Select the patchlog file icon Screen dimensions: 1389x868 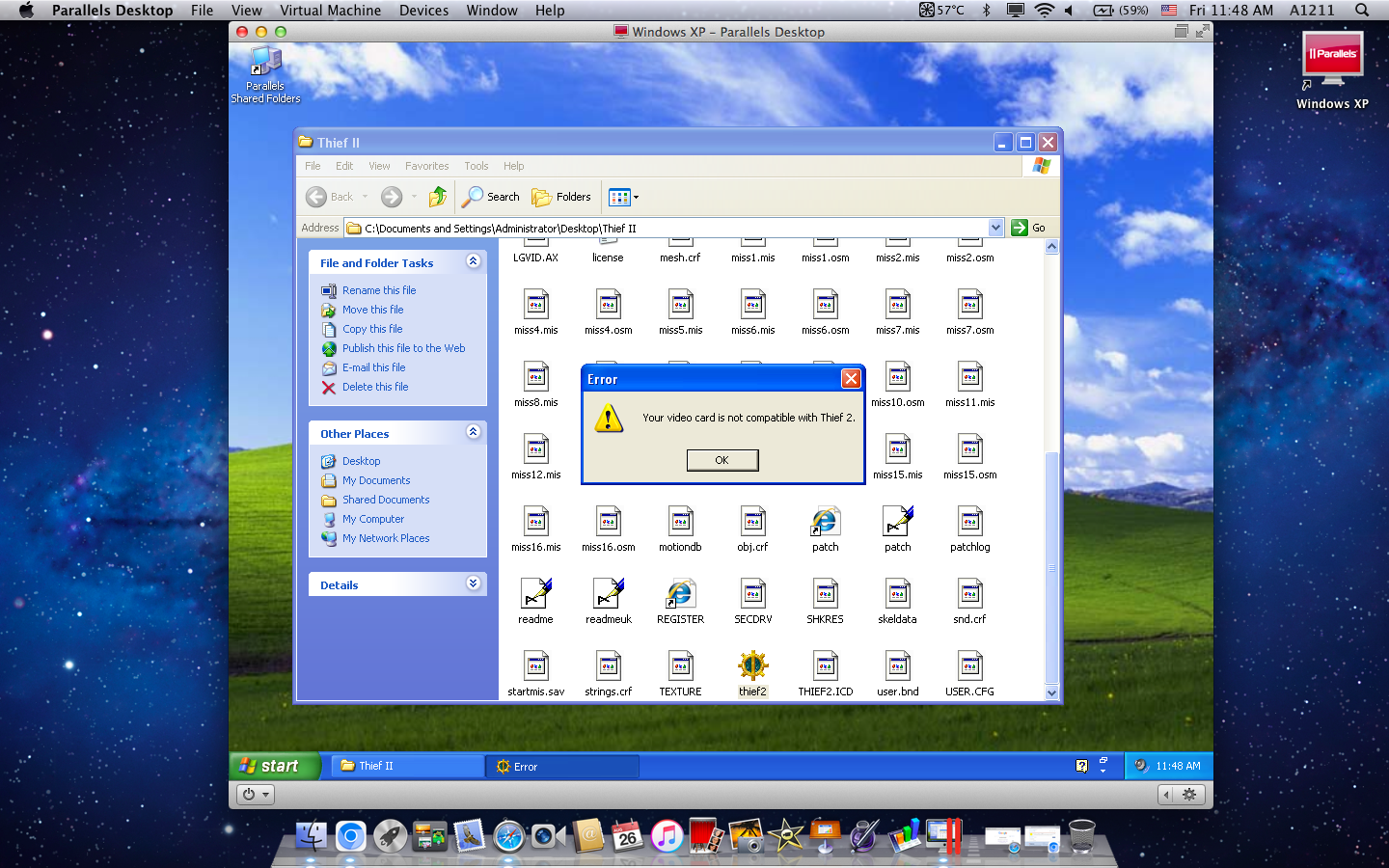click(970, 521)
